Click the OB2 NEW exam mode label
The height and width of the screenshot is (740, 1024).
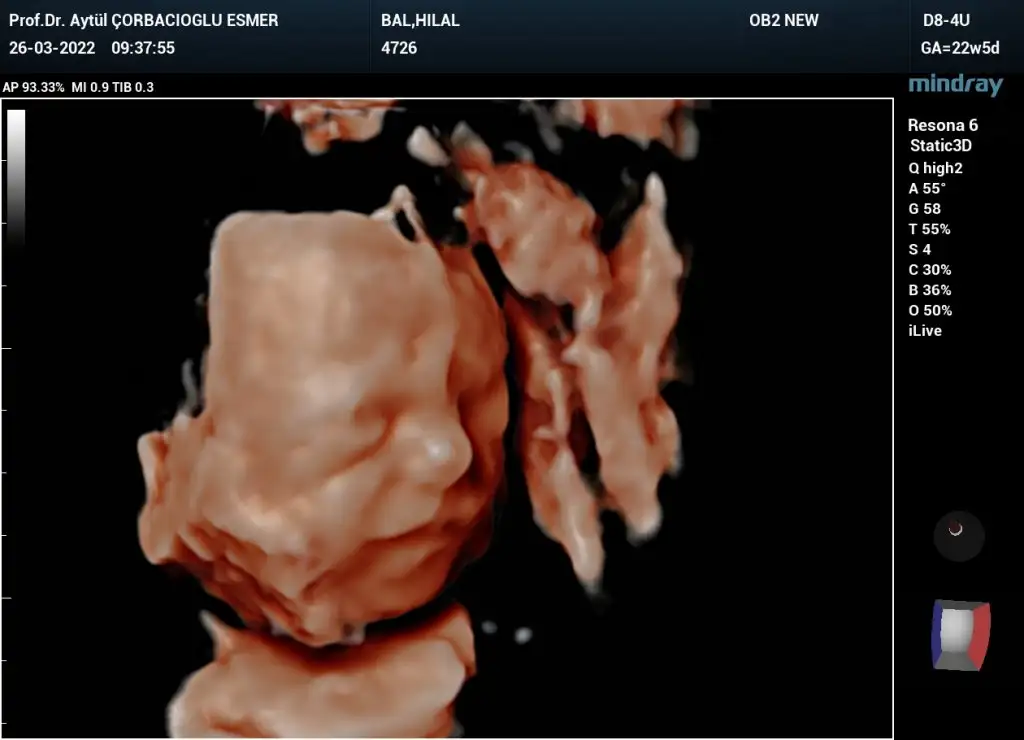[784, 20]
